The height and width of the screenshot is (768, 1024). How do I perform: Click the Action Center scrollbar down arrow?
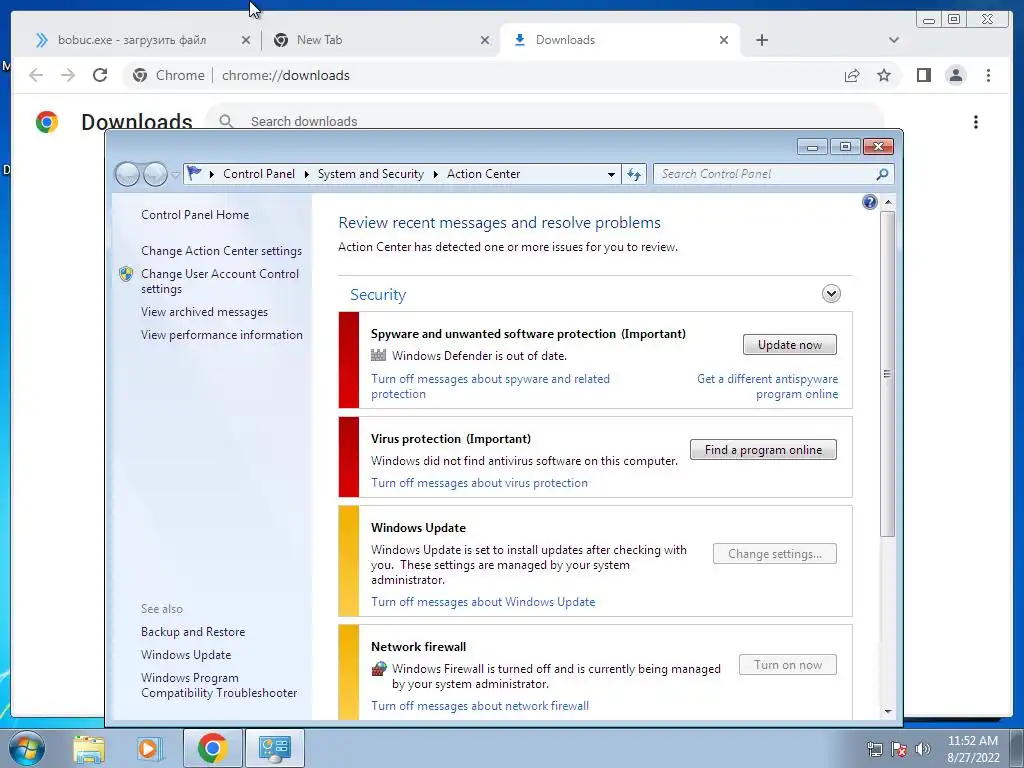[x=888, y=711]
